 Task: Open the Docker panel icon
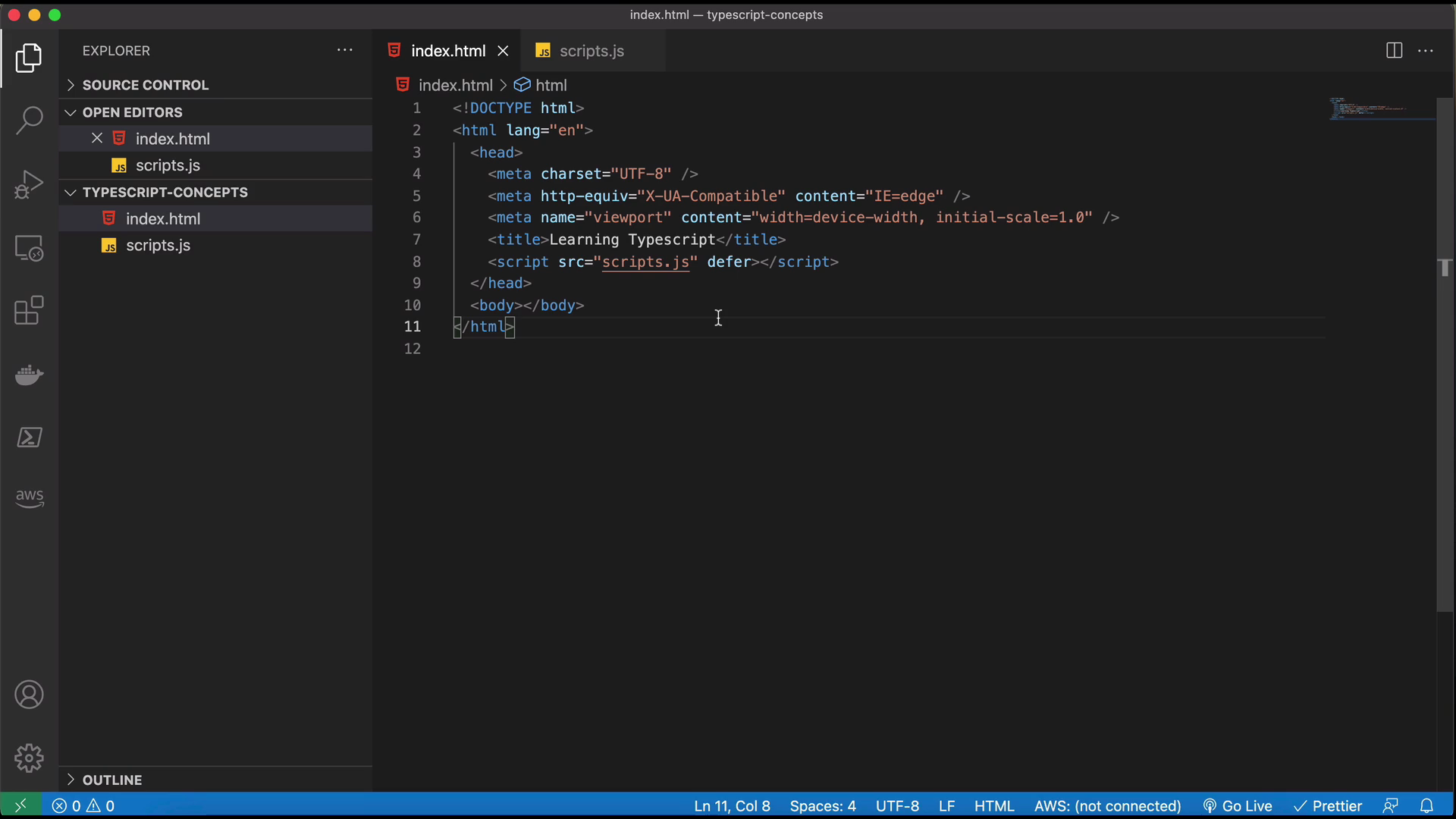[x=29, y=375]
